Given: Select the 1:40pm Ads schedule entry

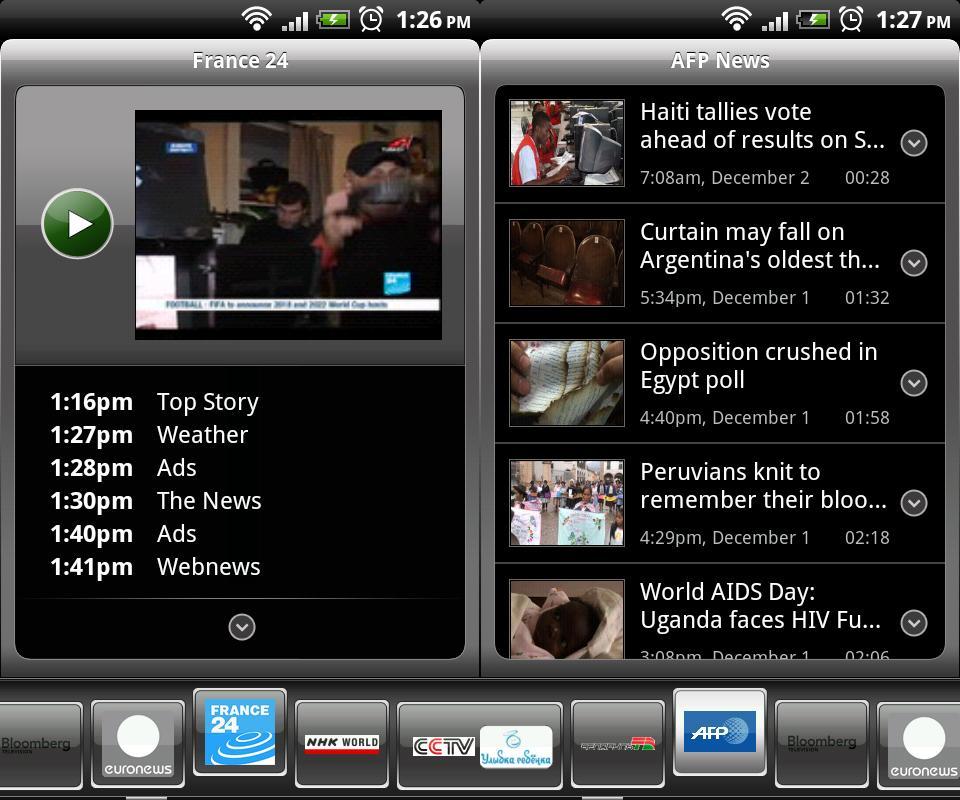Looking at the screenshot, I should (123, 534).
